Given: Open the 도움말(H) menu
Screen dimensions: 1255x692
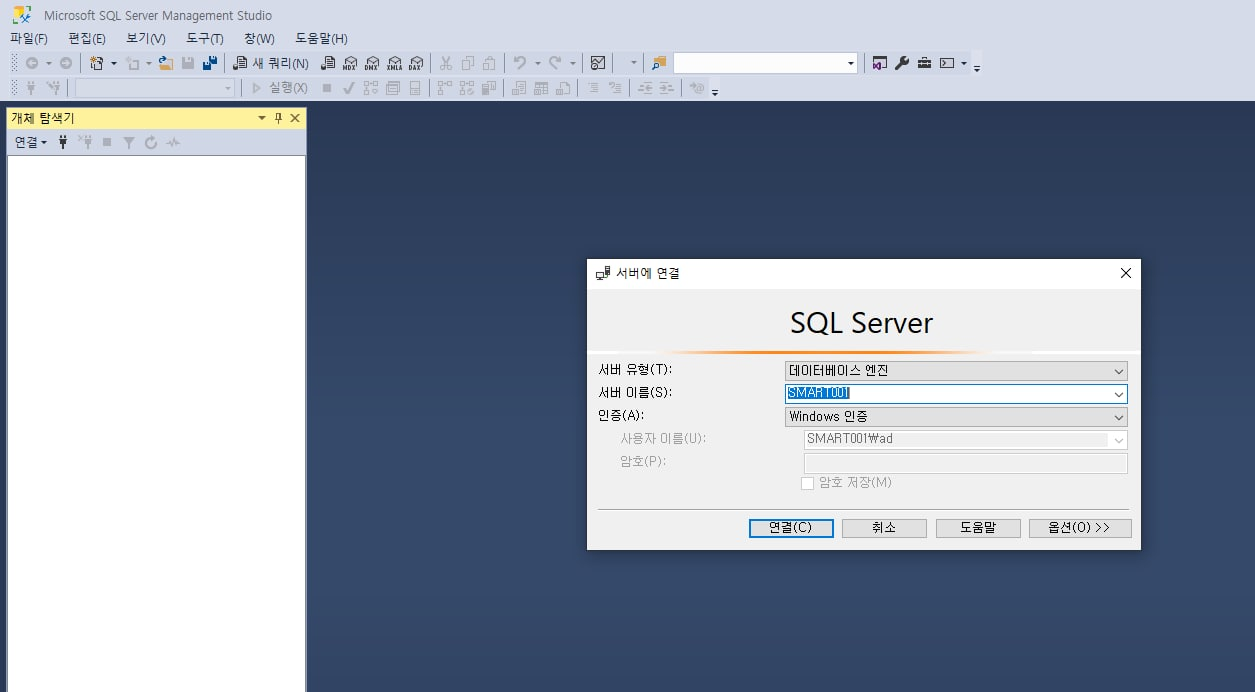Looking at the screenshot, I should (x=321, y=38).
